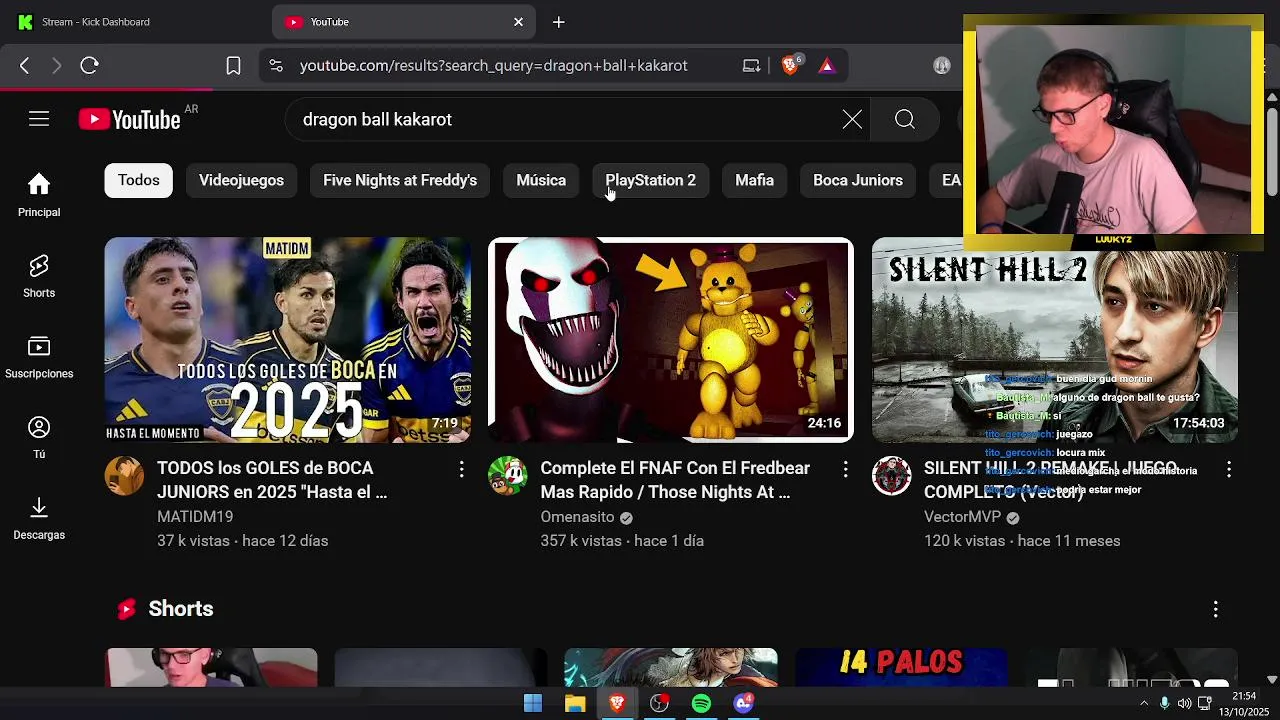The height and width of the screenshot is (720, 1280).
Task: Click the Omenasito channel avatar
Action: click(x=508, y=476)
